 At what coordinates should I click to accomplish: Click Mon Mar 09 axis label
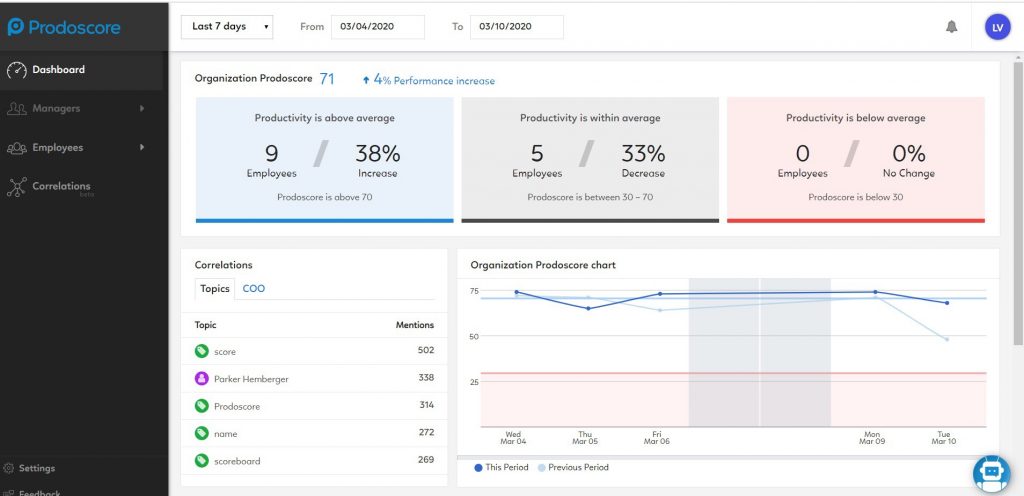[872, 438]
